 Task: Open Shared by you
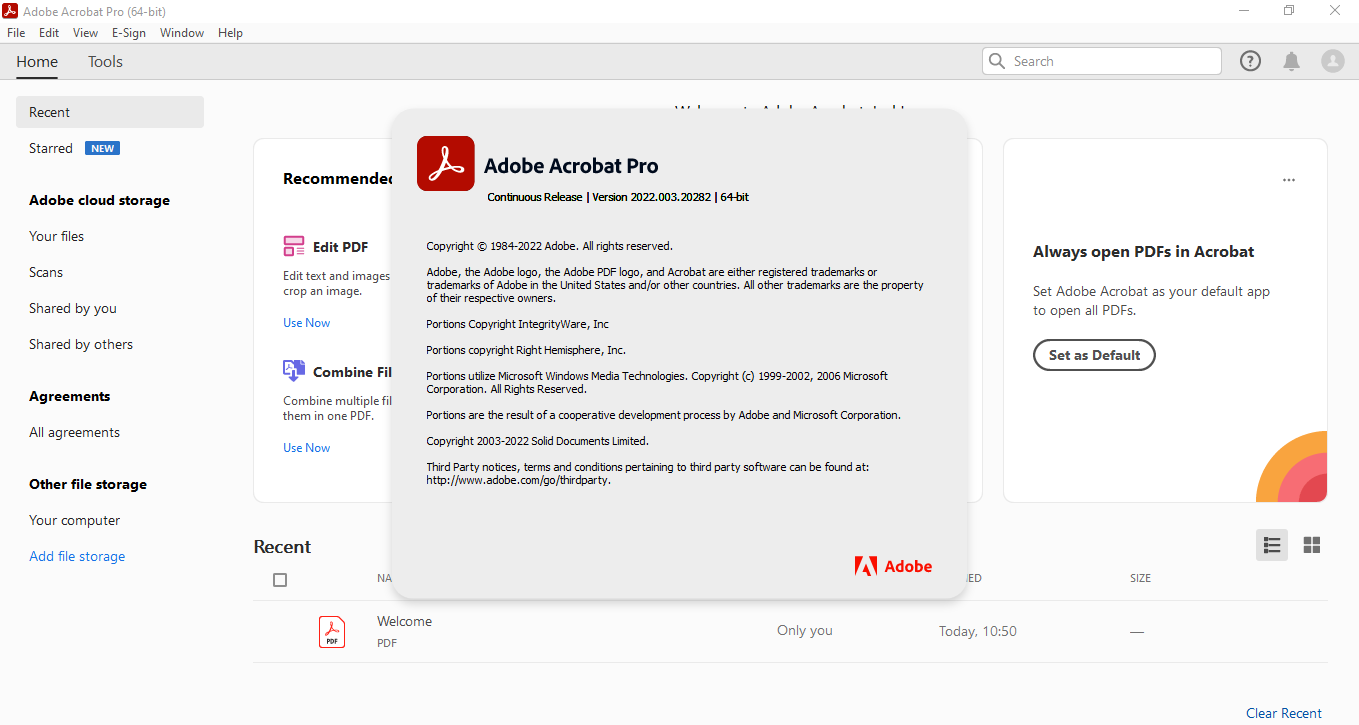coord(73,308)
